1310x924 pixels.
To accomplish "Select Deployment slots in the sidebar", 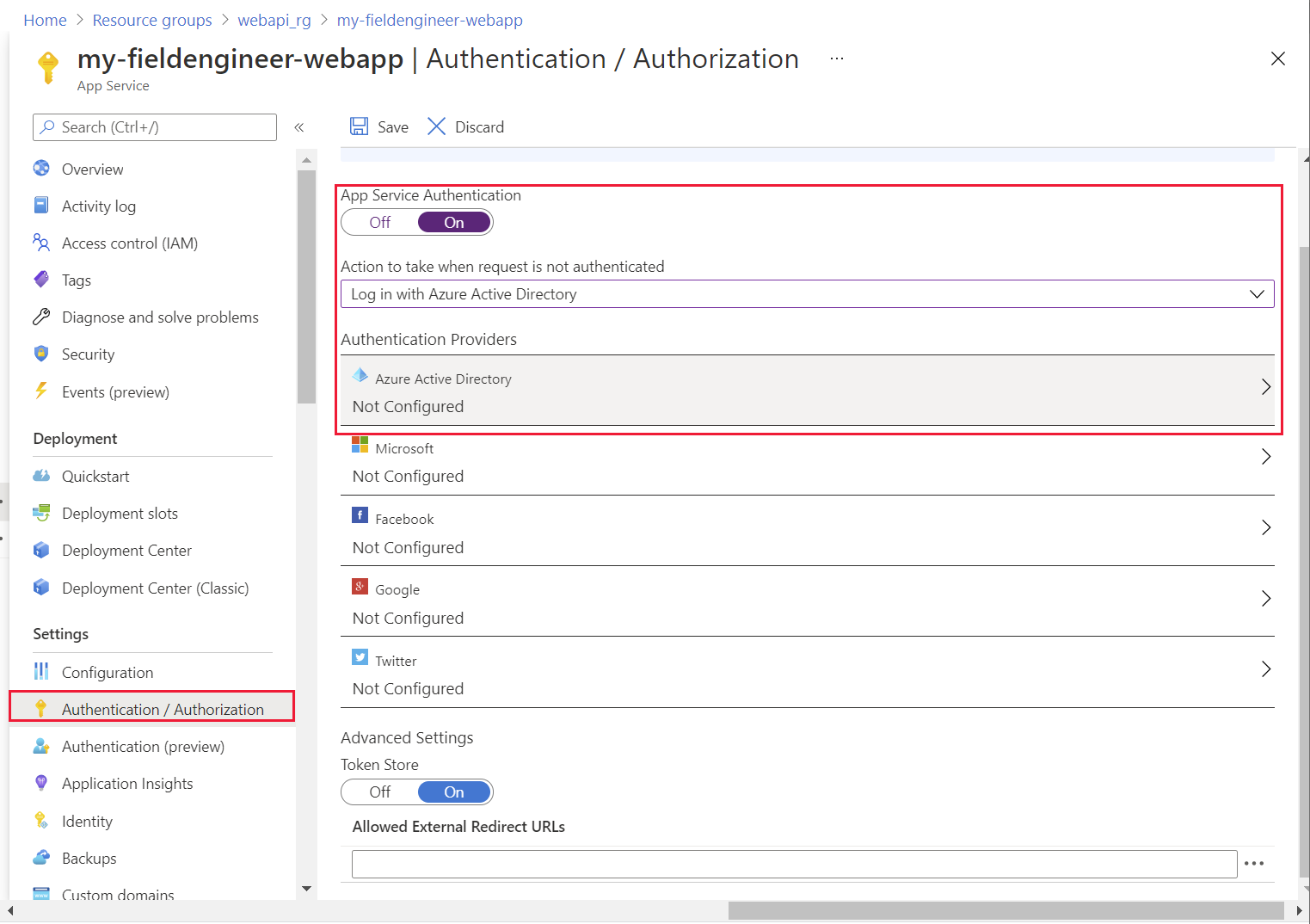I will 120,513.
